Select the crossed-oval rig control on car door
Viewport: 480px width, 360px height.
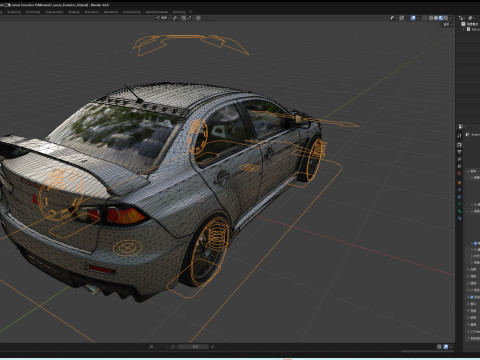[x=249, y=168]
